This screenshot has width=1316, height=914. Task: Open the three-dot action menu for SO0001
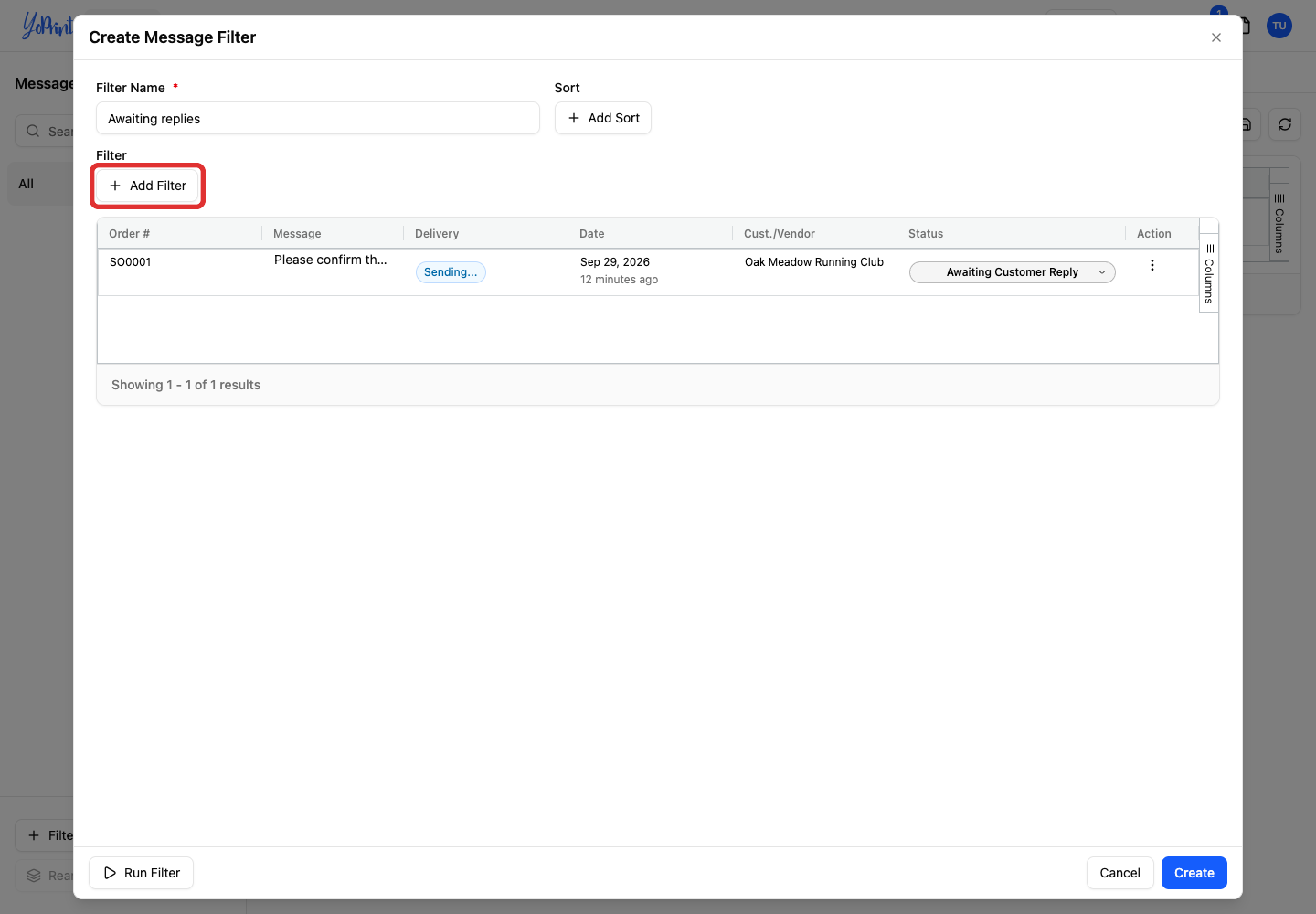[1152, 265]
